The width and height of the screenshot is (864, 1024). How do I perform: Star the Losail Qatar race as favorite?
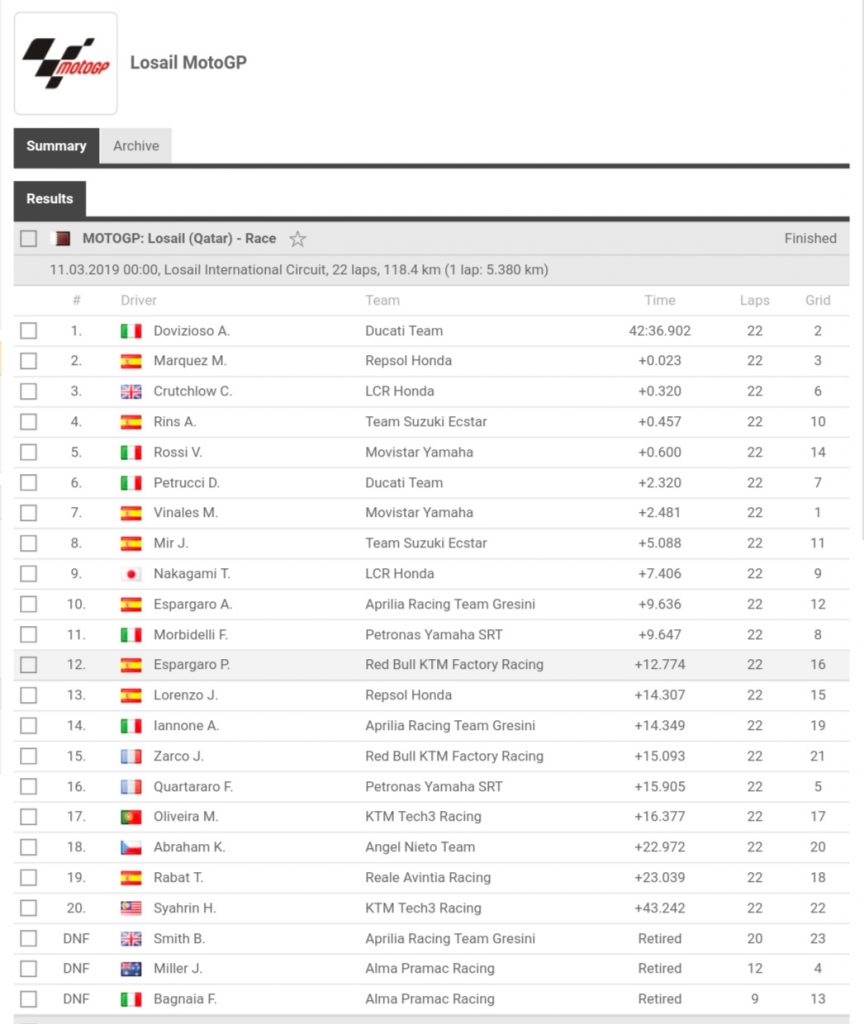(x=297, y=239)
